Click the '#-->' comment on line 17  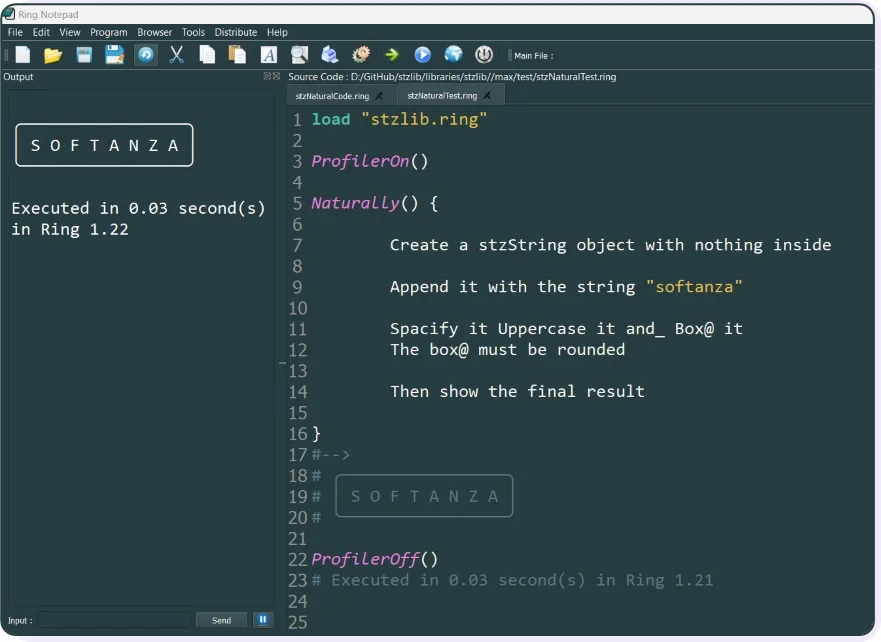[331, 454]
